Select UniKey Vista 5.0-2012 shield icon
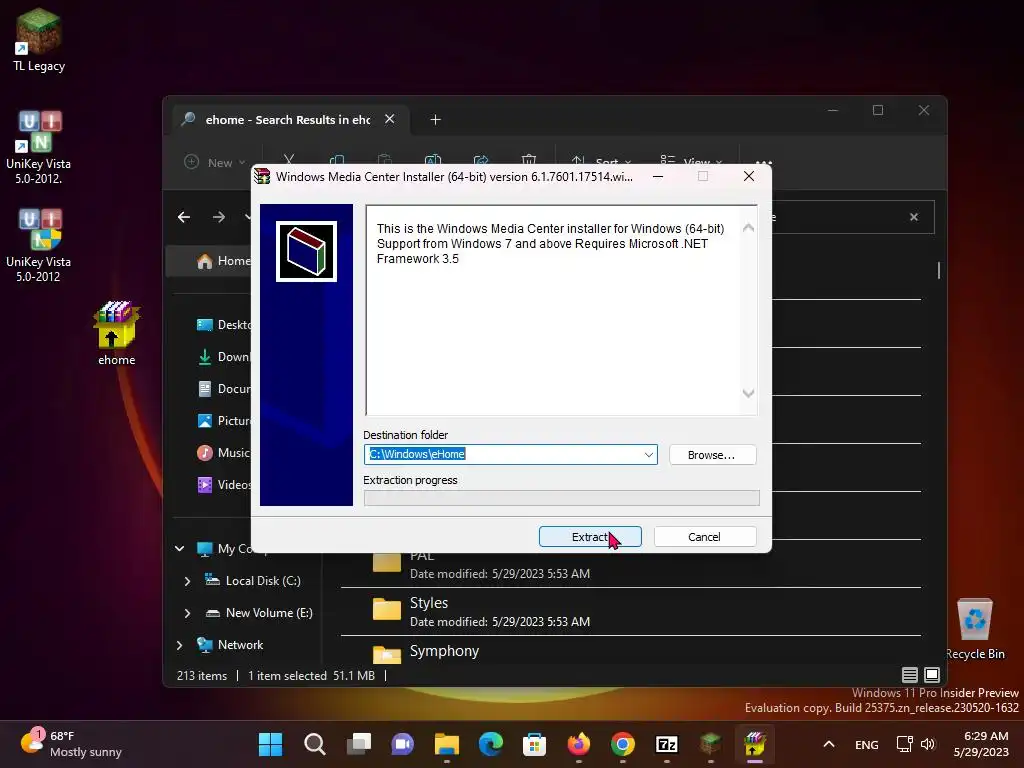Image resolution: width=1024 pixels, height=768 pixels. (39, 246)
